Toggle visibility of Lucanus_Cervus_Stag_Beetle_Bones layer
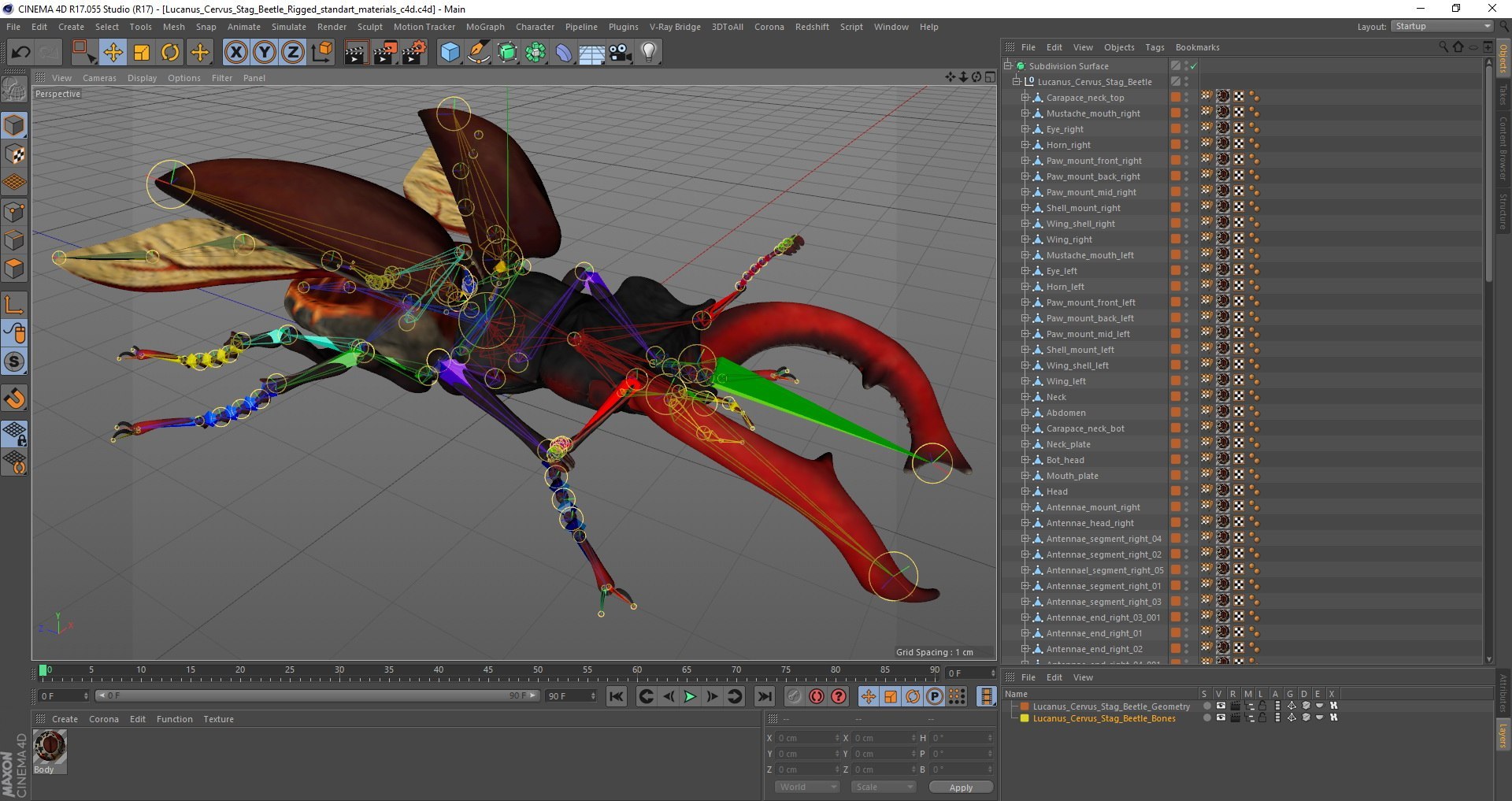 click(1221, 718)
